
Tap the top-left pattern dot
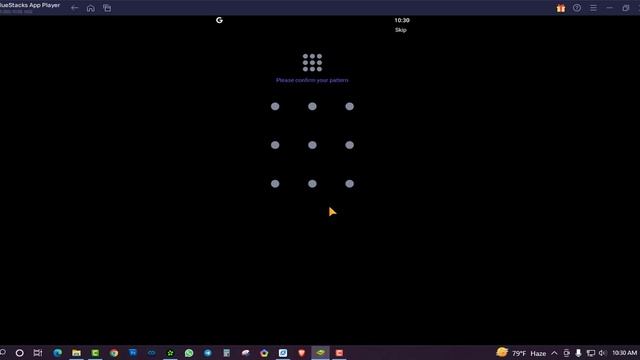(x=275, y=107)
